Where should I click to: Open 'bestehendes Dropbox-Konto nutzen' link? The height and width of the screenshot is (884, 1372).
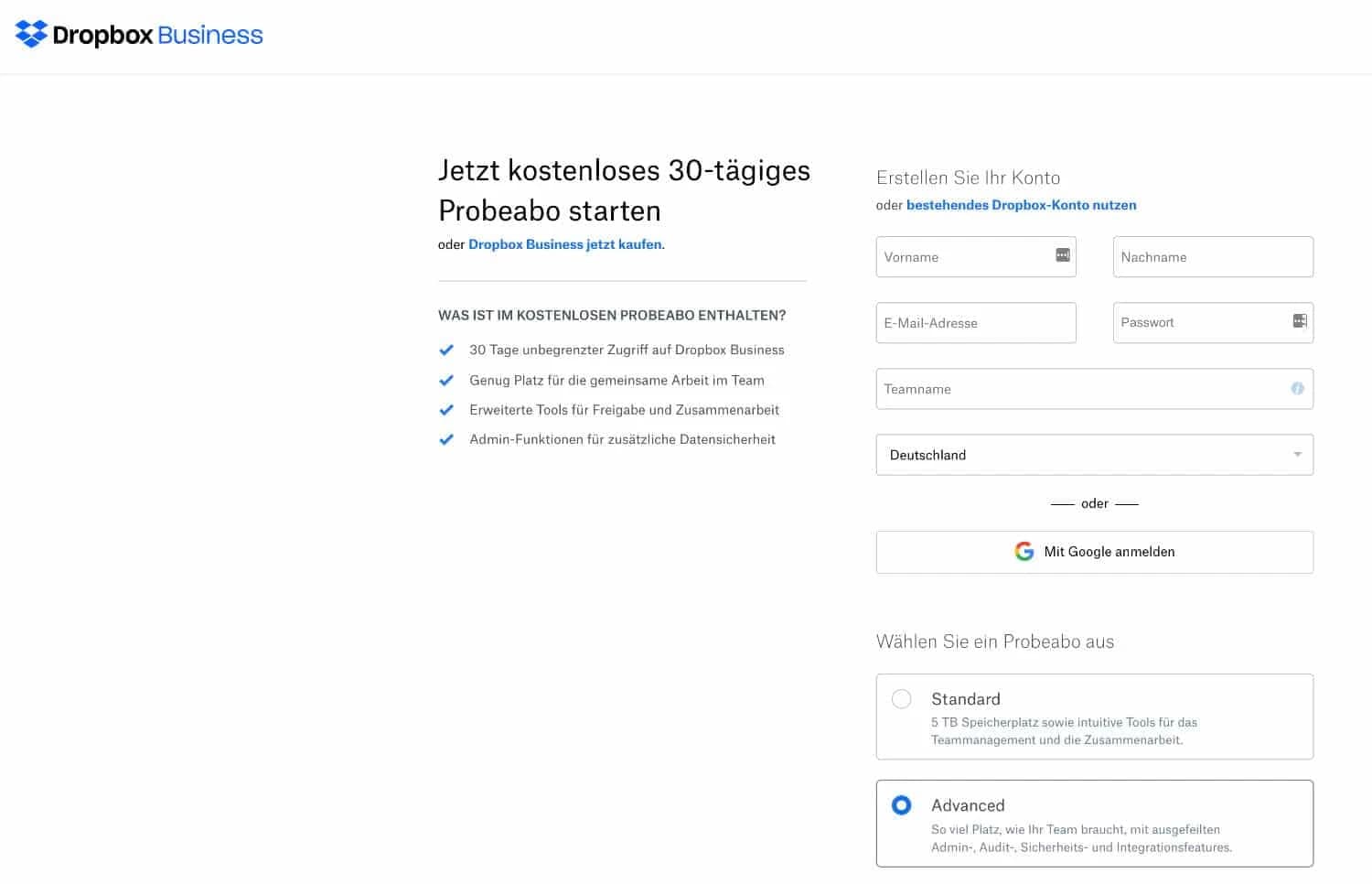coord(1022,205)
